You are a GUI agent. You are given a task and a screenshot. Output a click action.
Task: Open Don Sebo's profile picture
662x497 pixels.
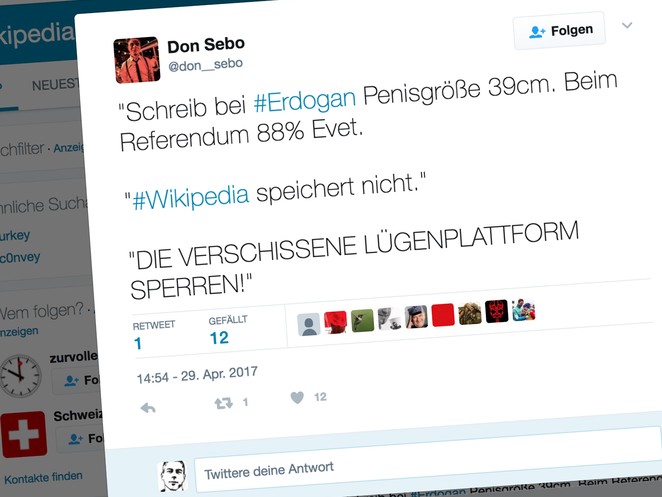137,60
